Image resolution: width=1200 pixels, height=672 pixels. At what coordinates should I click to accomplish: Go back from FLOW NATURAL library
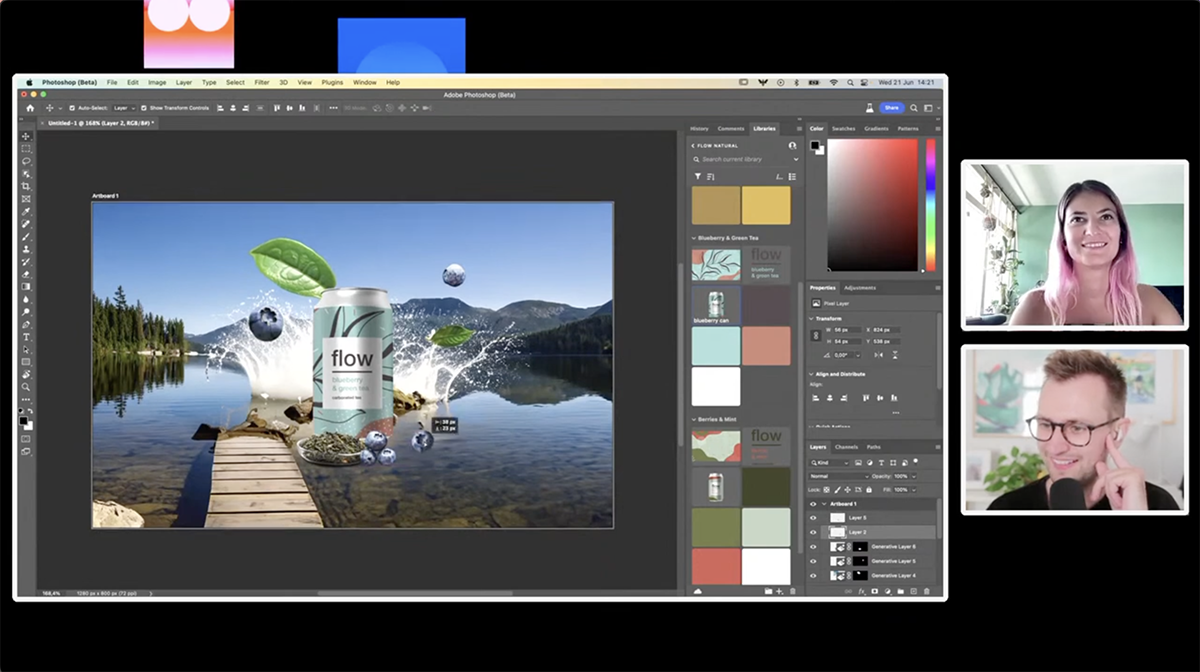(x=693, y=146)
